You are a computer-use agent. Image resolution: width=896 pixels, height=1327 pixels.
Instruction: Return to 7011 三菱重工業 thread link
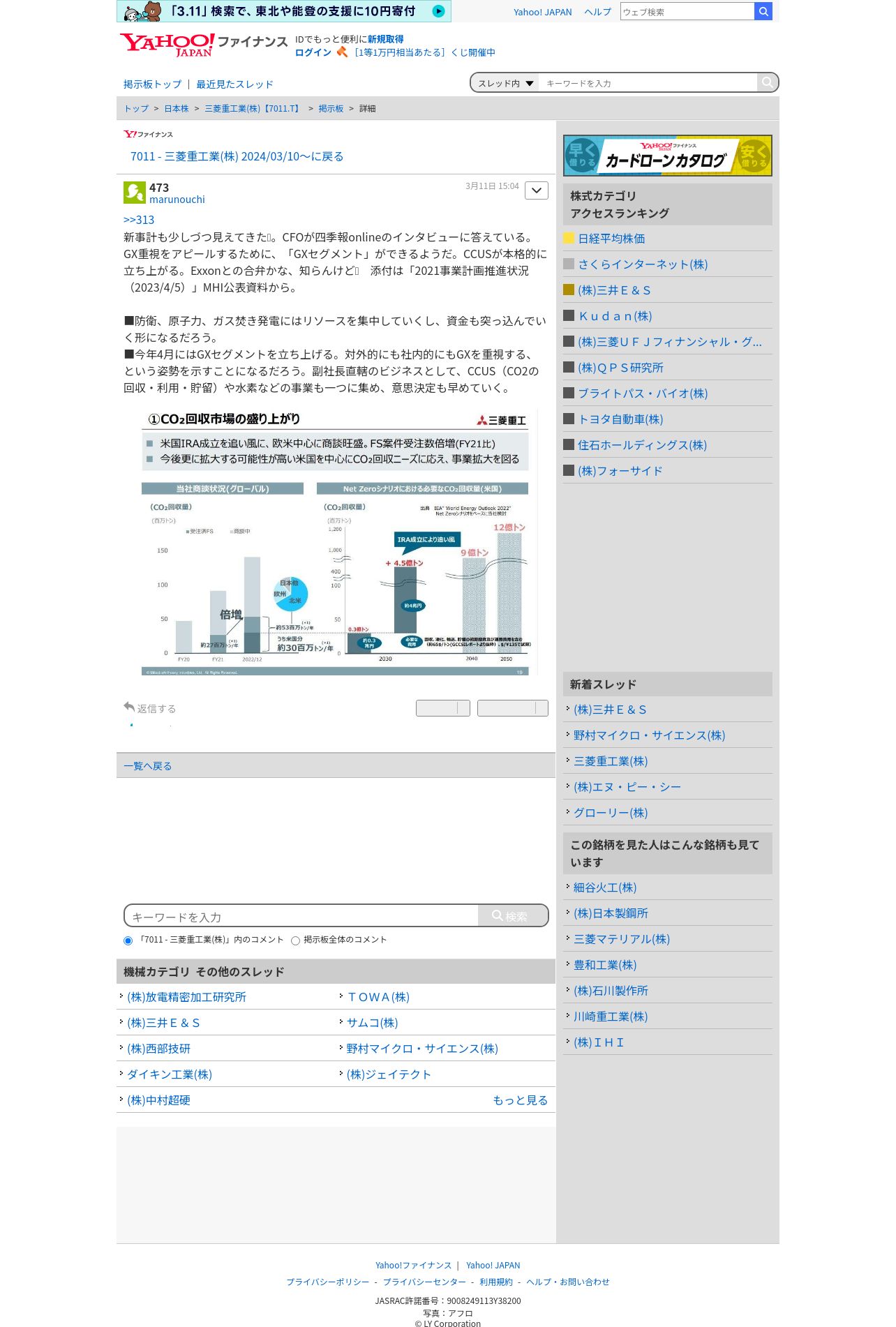237,156
